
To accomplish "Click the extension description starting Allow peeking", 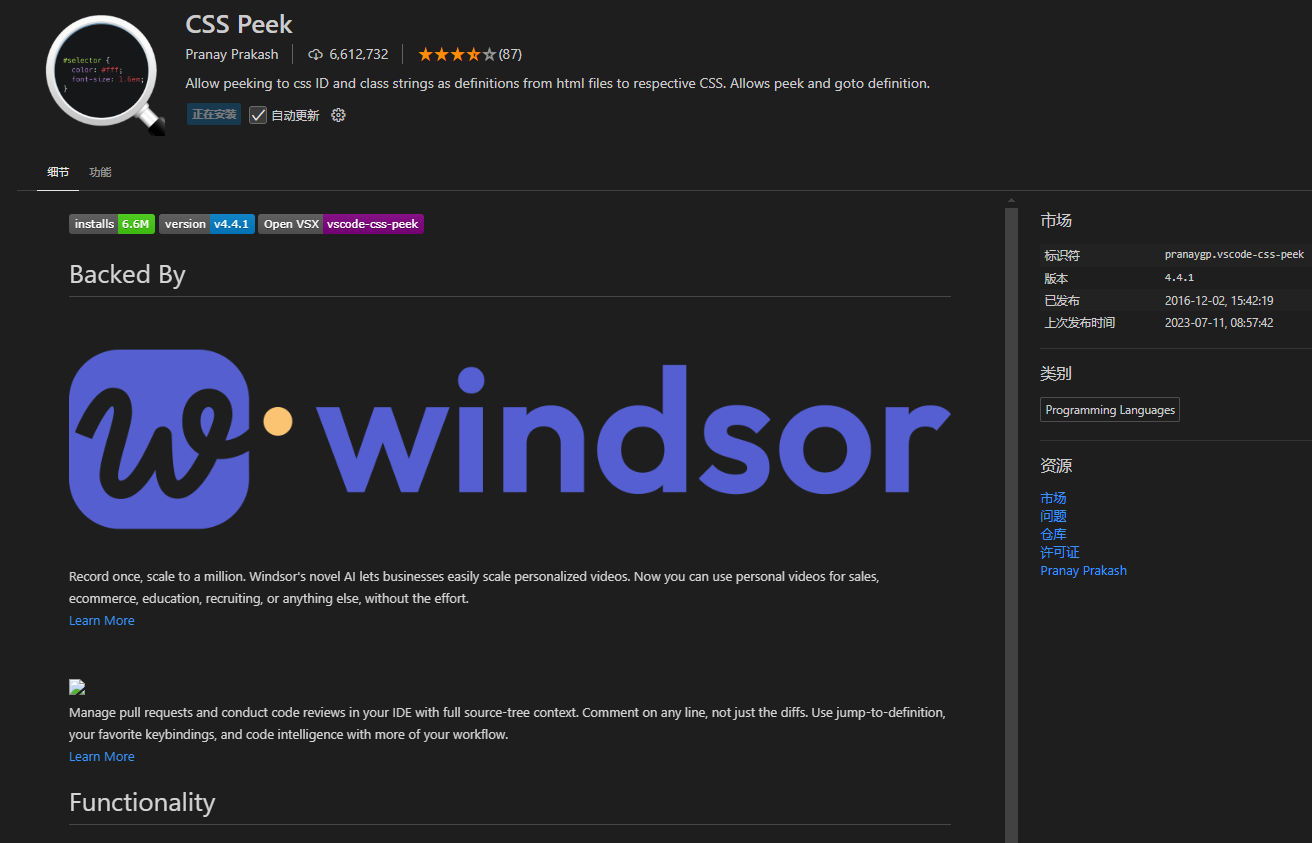I will 558,83.
